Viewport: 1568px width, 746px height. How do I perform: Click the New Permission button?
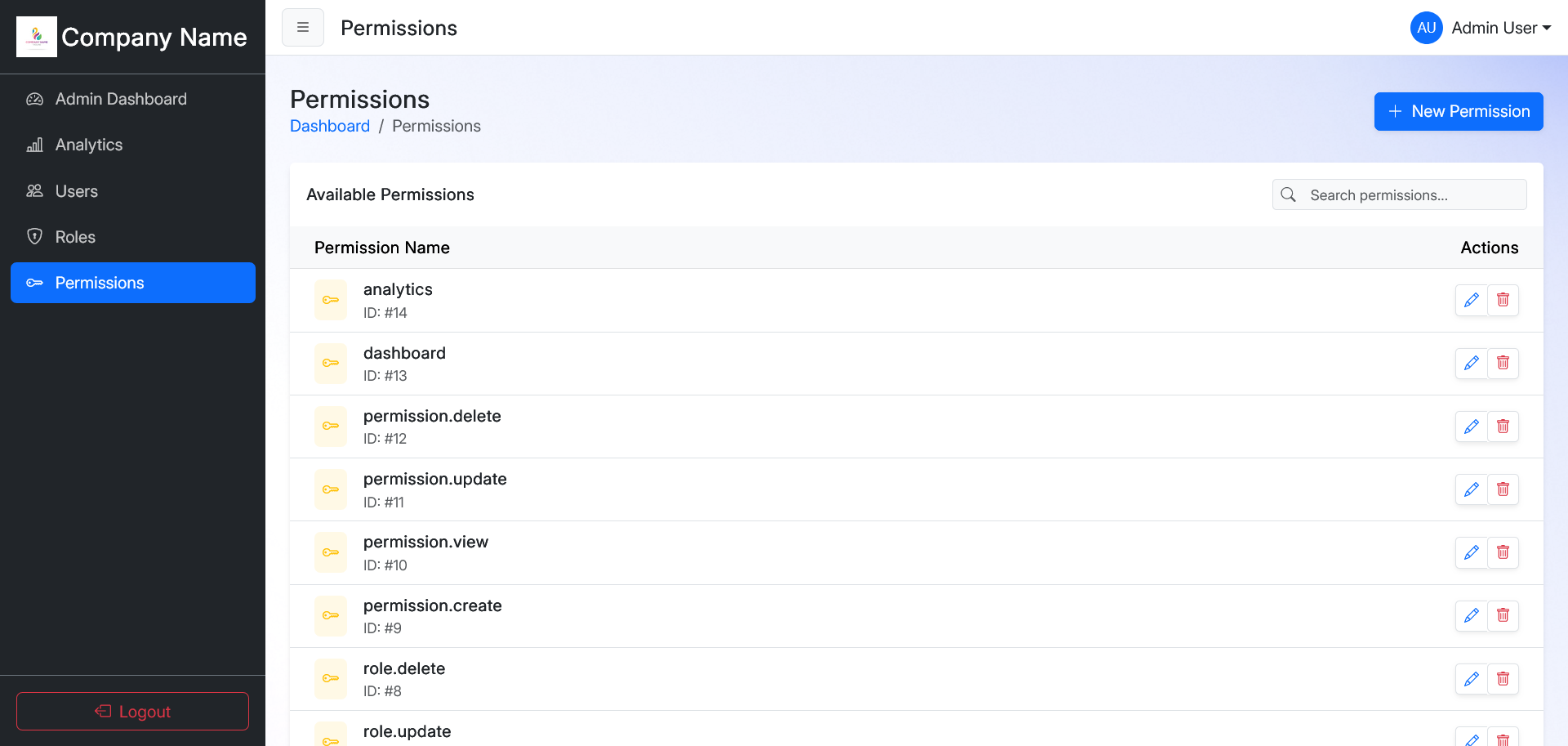tap(1458, 111)
